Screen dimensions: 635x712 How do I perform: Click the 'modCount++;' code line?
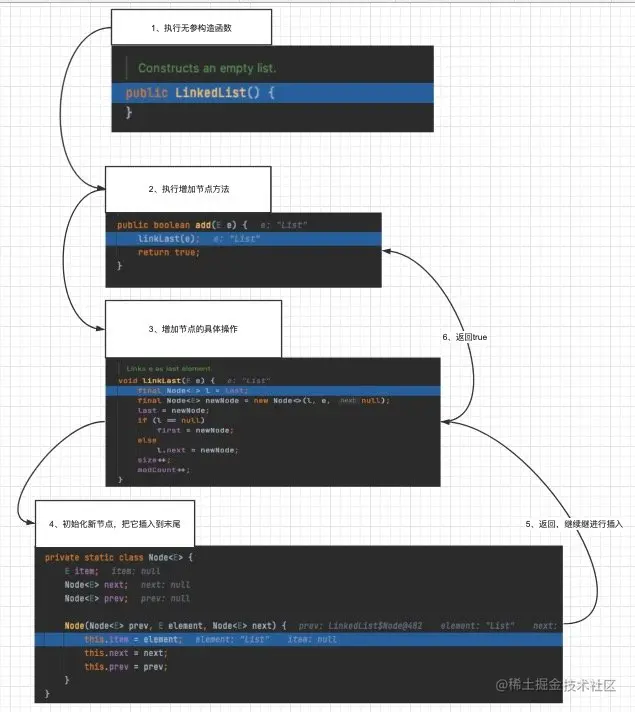point(164,470)
